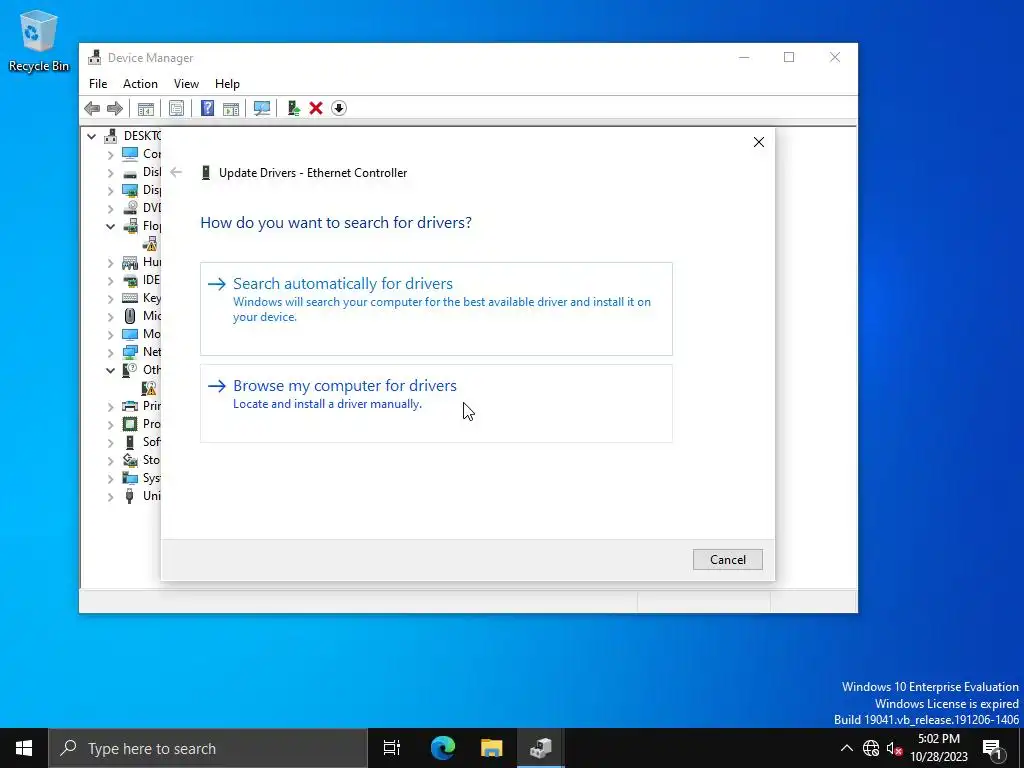Click the Scan for hardware changes icon
1024x768 pixels.
pyautogui.click(x=262, y=108)
